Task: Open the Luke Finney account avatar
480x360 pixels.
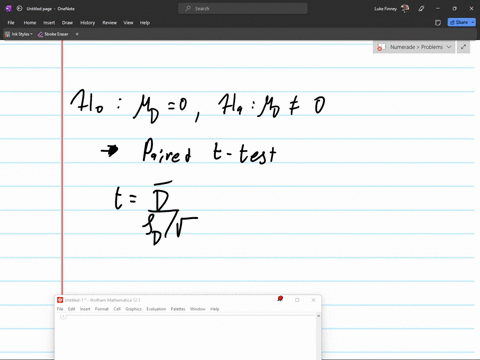Action: click(405, 8)
